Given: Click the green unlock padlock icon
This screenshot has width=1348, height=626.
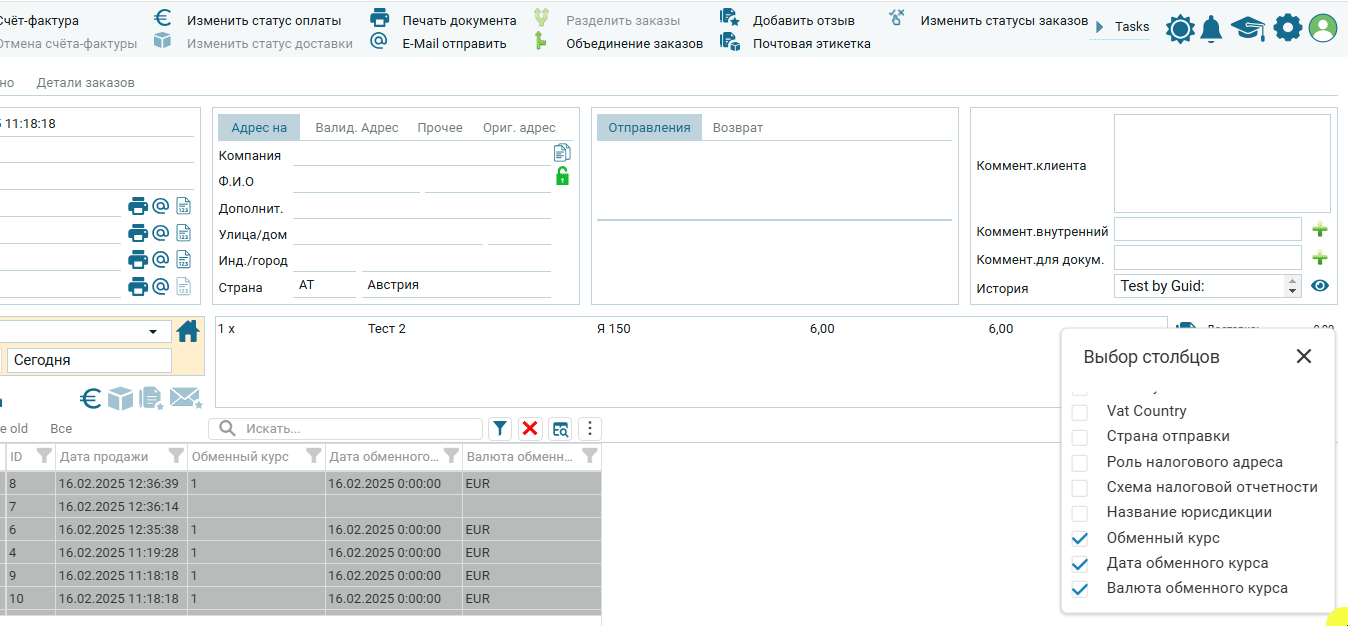Looking at the screenshot, I should 562,177.
